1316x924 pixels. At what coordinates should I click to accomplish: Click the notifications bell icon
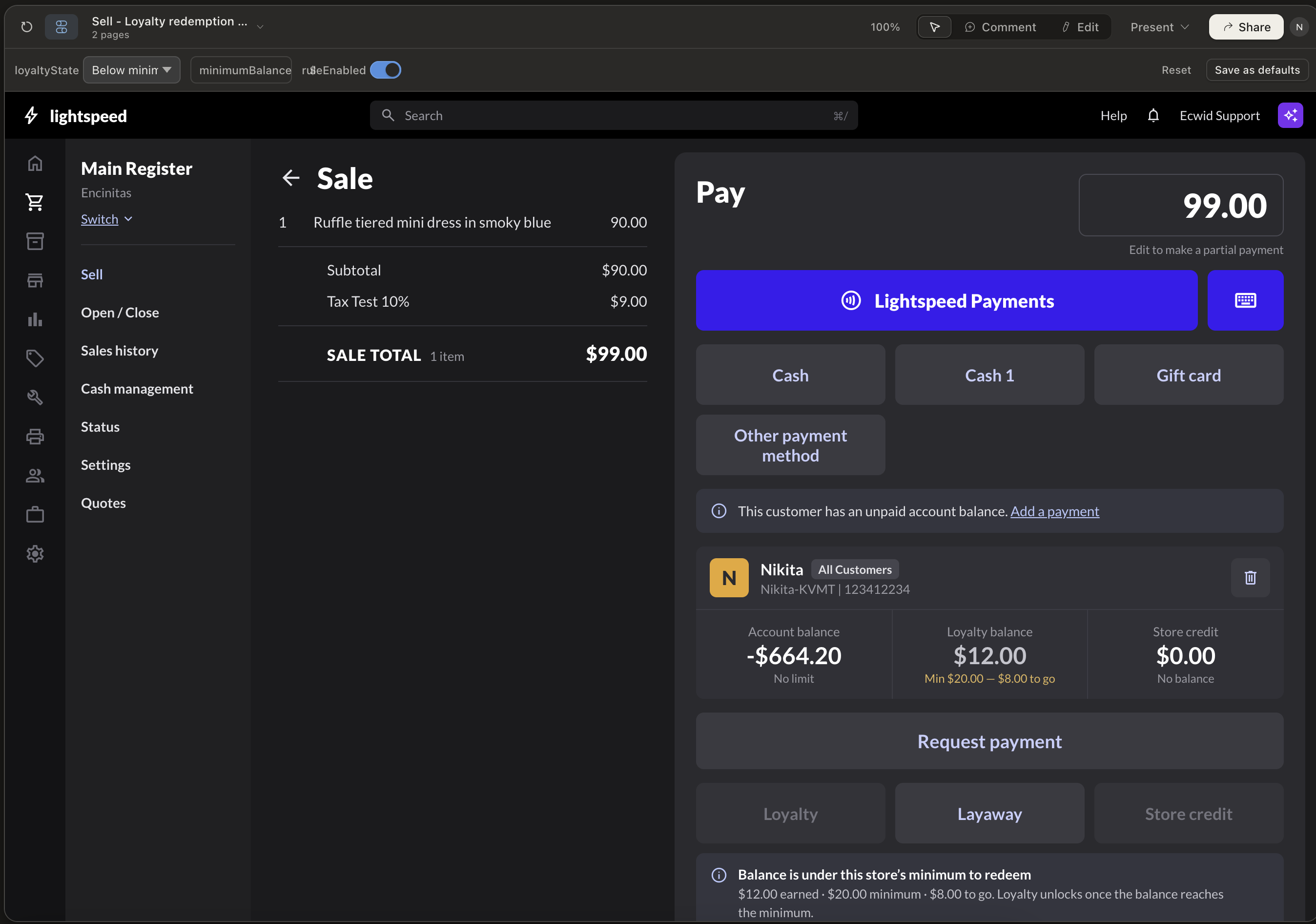pos(1153,116)
